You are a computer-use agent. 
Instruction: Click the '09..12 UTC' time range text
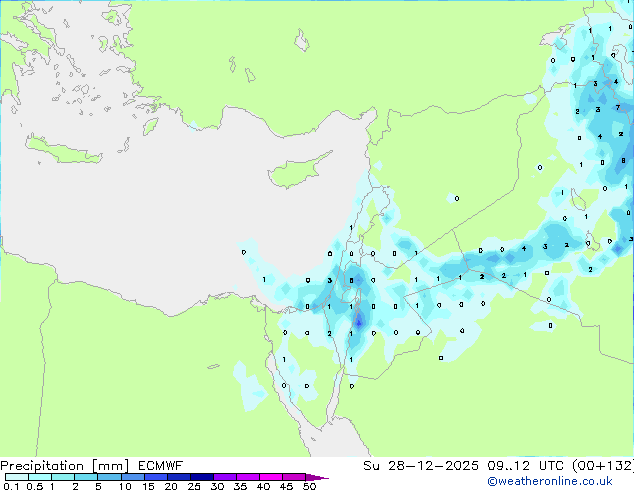528,466
